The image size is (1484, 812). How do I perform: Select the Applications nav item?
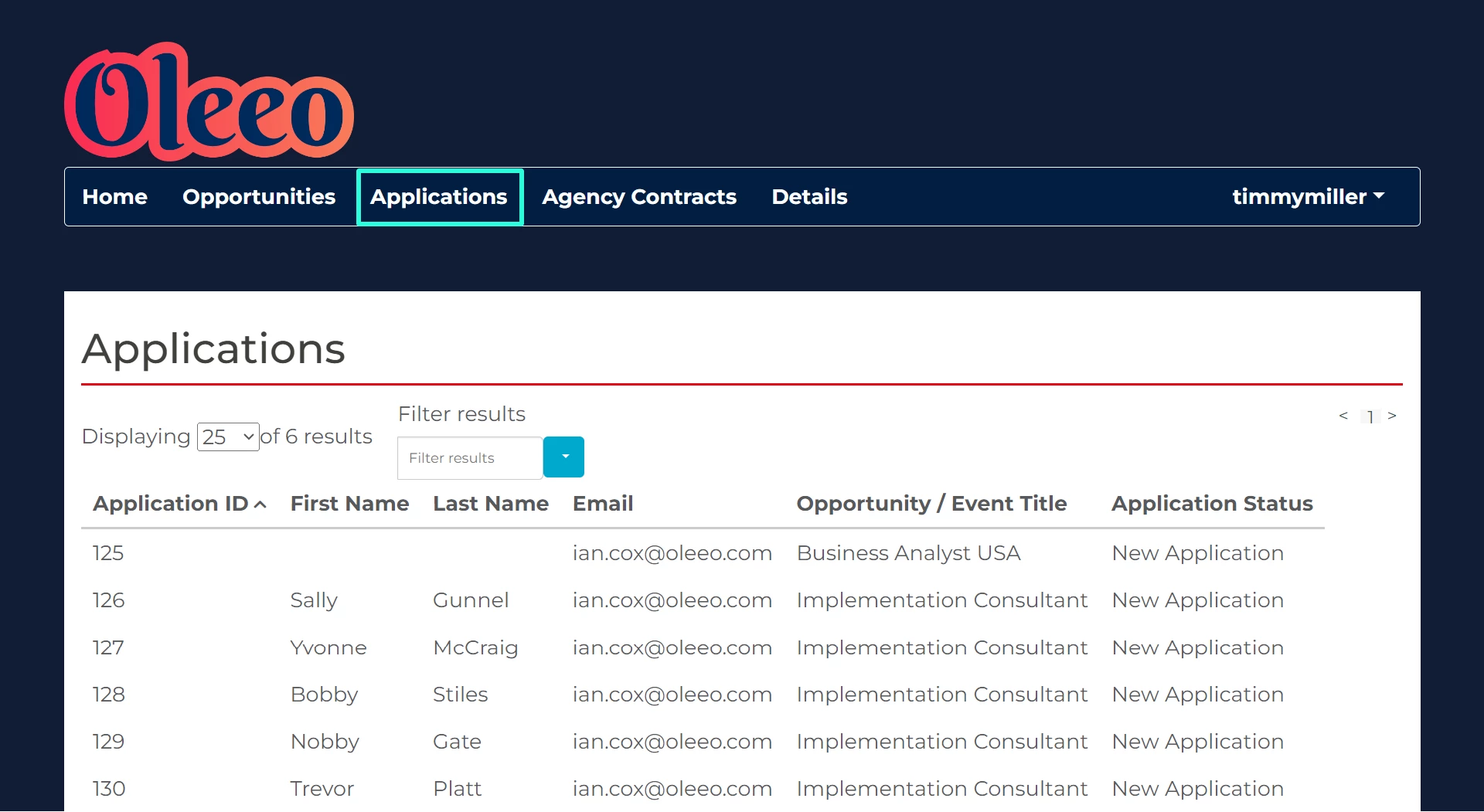pos(439,197)
